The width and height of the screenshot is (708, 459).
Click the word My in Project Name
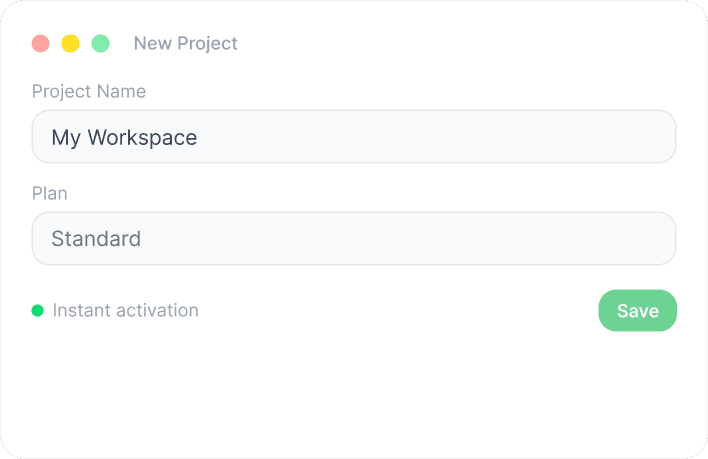tap(66, 137)
